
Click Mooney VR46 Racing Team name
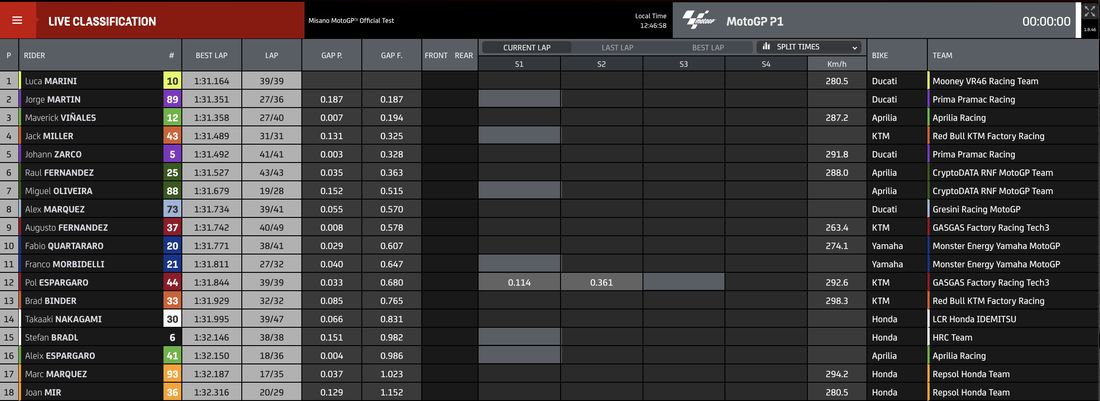(986, 81)
